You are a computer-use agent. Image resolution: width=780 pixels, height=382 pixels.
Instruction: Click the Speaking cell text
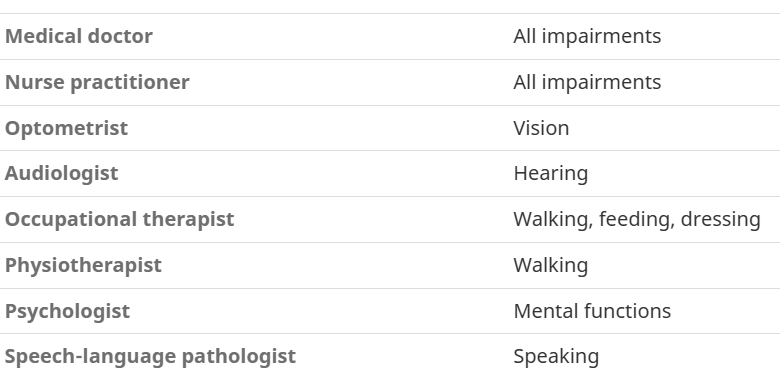point(556,357)
